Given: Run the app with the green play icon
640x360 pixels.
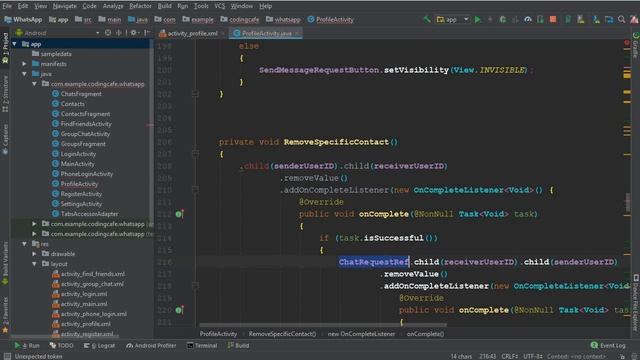Looking at the screenshot, I should pos(478,19).
